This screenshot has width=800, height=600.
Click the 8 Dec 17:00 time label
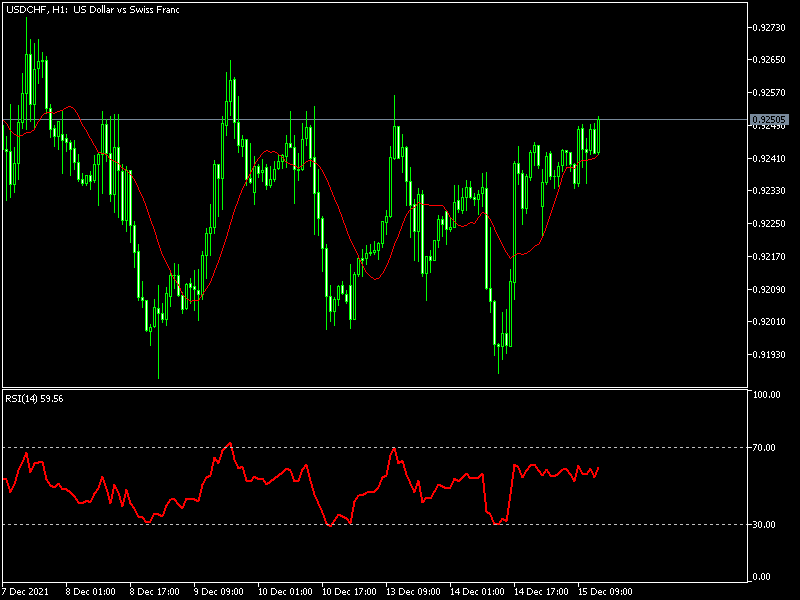coord(155,592)
